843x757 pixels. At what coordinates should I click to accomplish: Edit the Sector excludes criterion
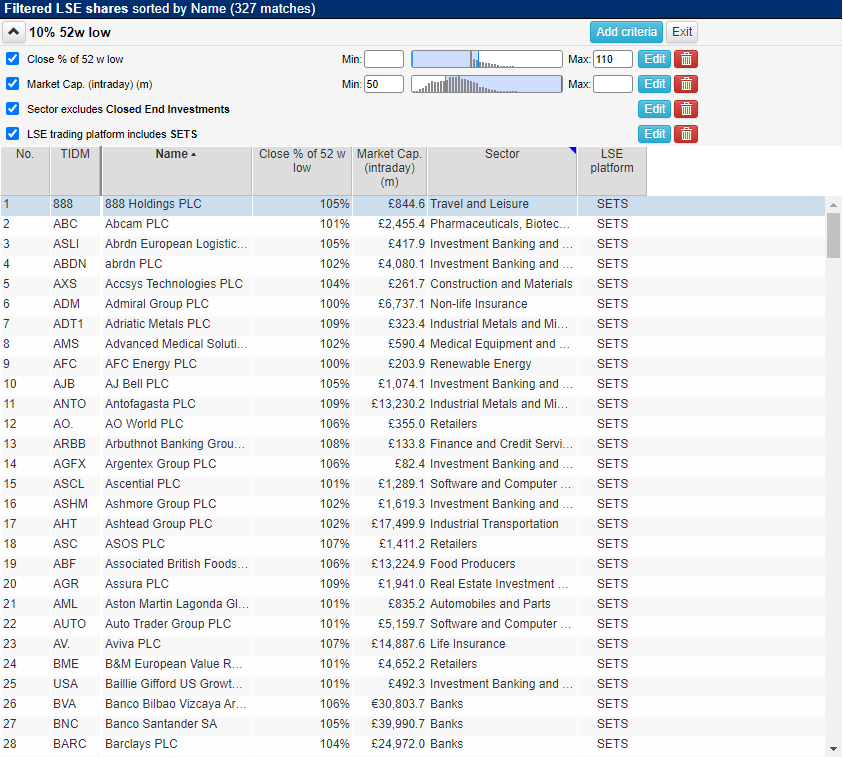point(654,109)
